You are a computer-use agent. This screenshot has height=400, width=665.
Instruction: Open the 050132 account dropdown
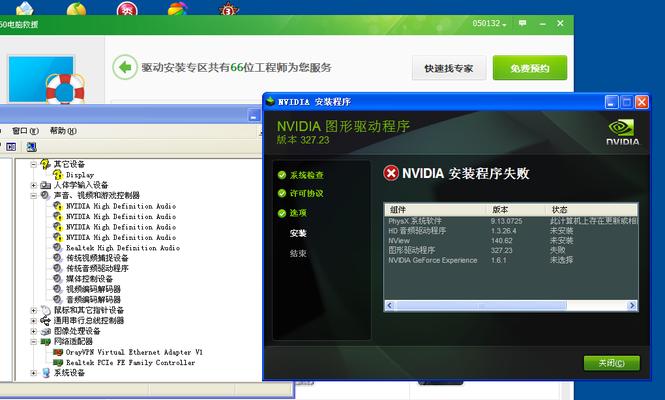(489, 23)
